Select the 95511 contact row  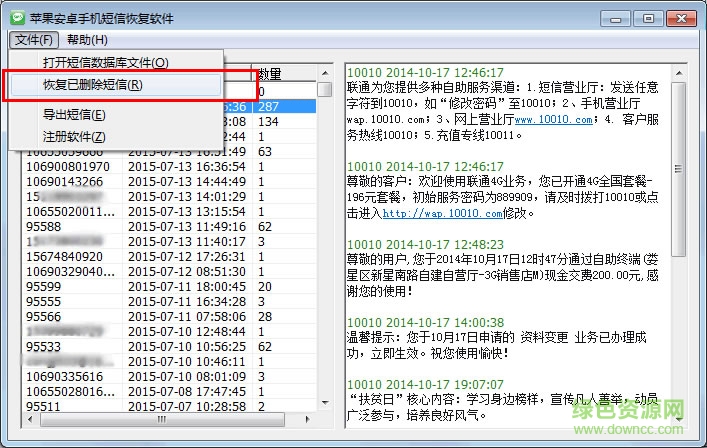coord(169,406)
